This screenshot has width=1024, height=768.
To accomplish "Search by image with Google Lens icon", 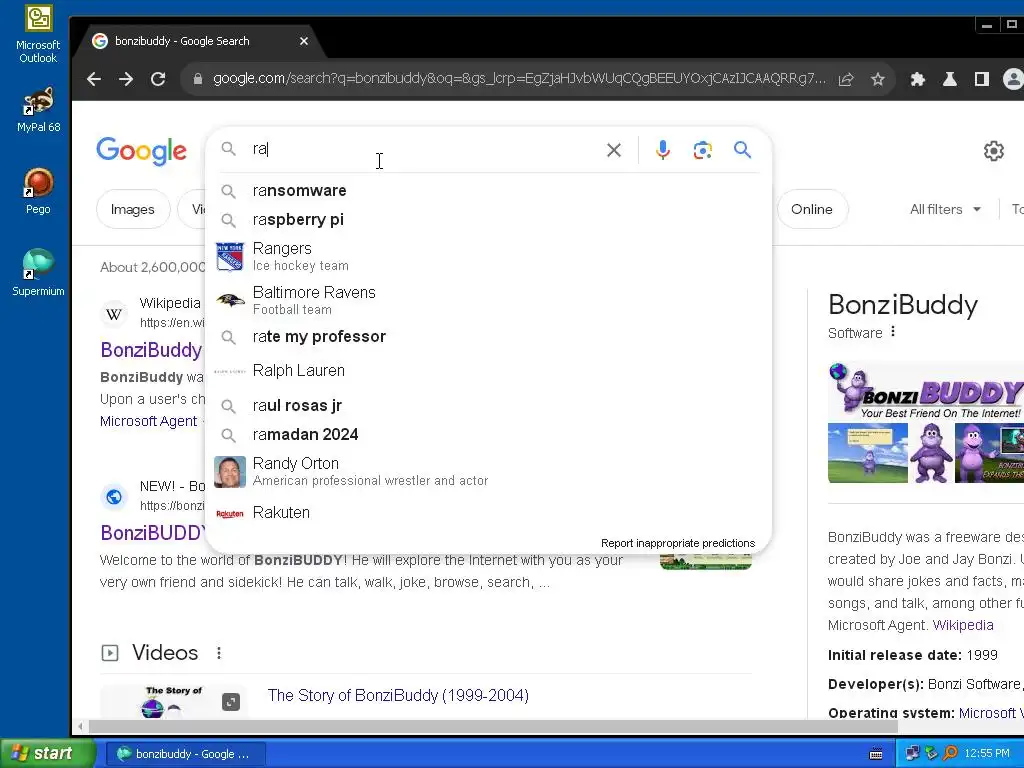I will 703,150.
